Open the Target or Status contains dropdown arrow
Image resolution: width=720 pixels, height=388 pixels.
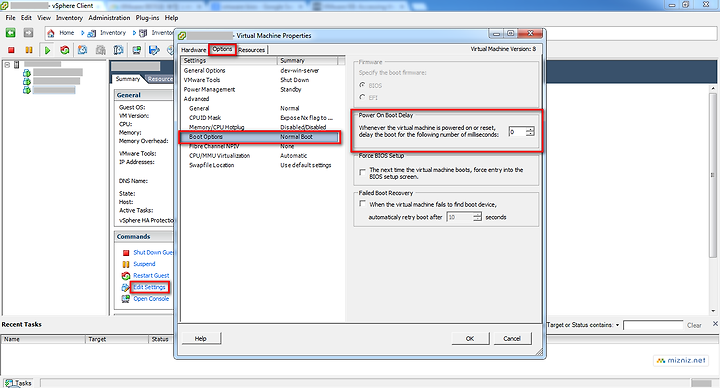click(618, 325)
